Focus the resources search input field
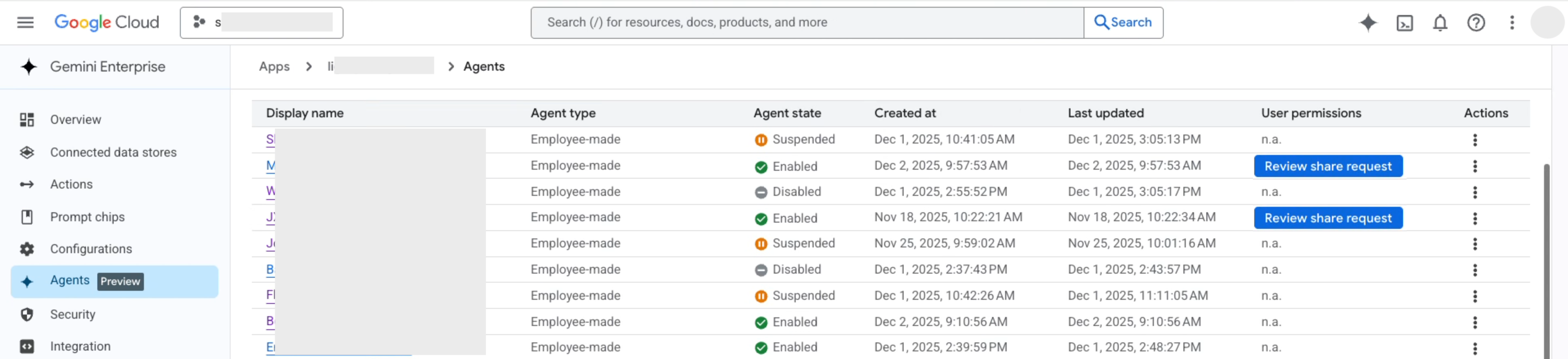Image resolution: width=1568 pixels, height=359 pixels. (x=806, y=22)
